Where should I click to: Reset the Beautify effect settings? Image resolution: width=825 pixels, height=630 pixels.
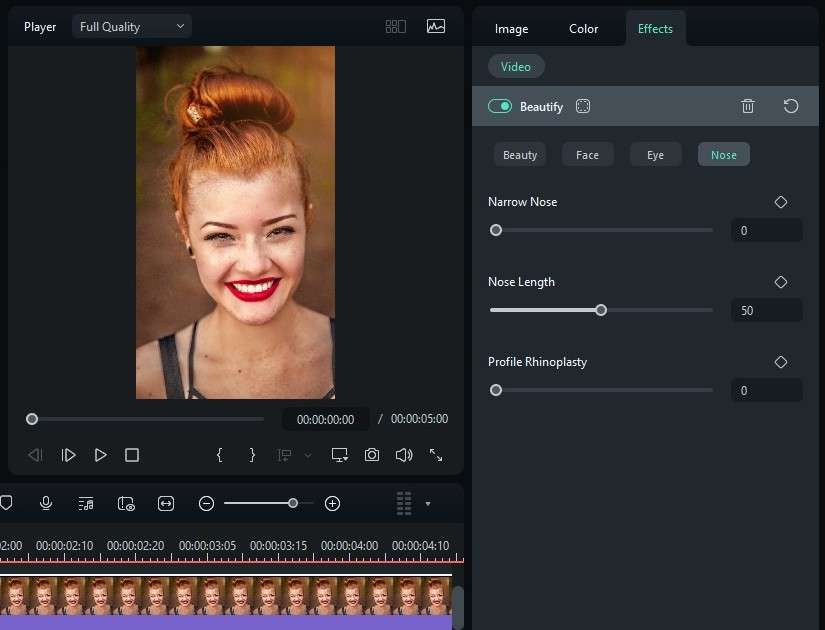coord(791,106)
